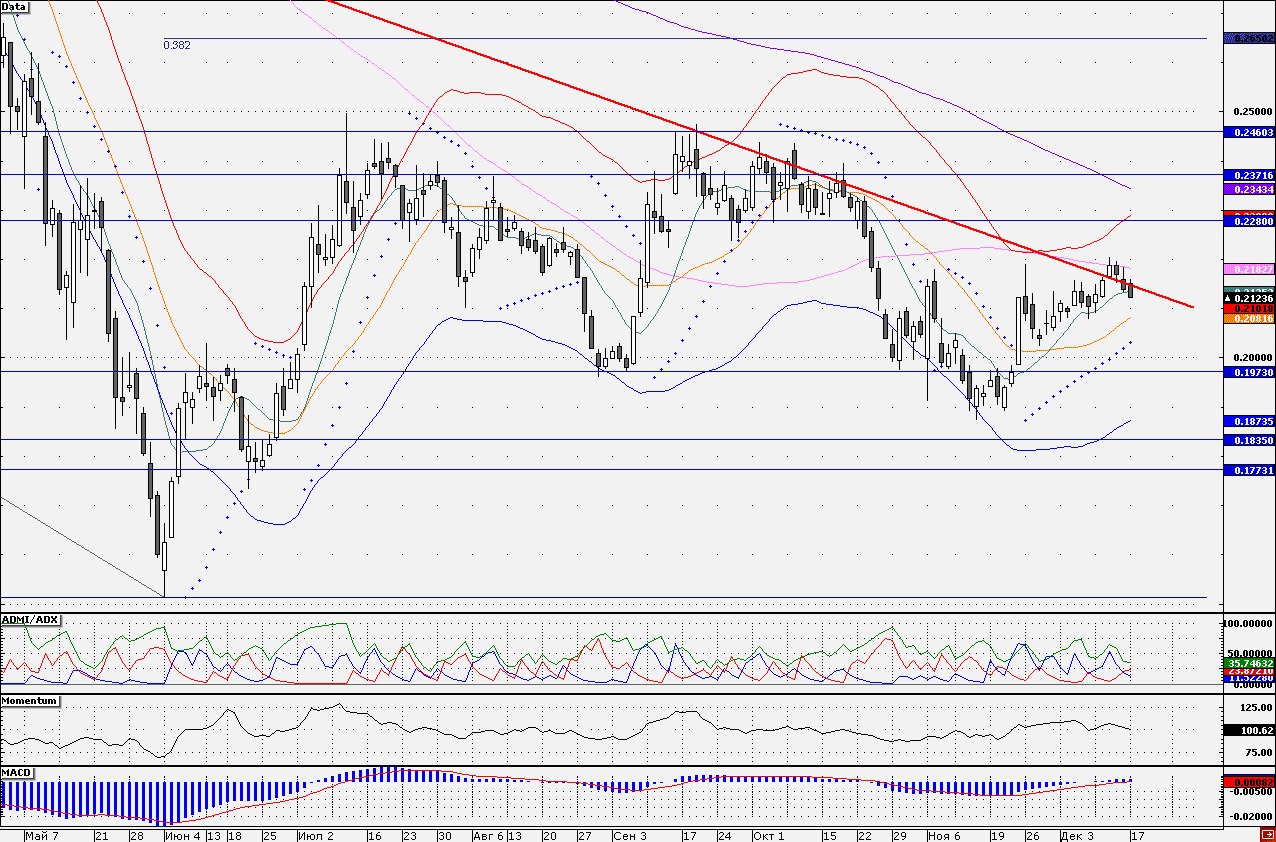This screenshot has height=842, width=1276.
Task: Click the red scroll-to-end icon at bottom-right corner
Action: pyautogui.click(x=1267, y=834)
